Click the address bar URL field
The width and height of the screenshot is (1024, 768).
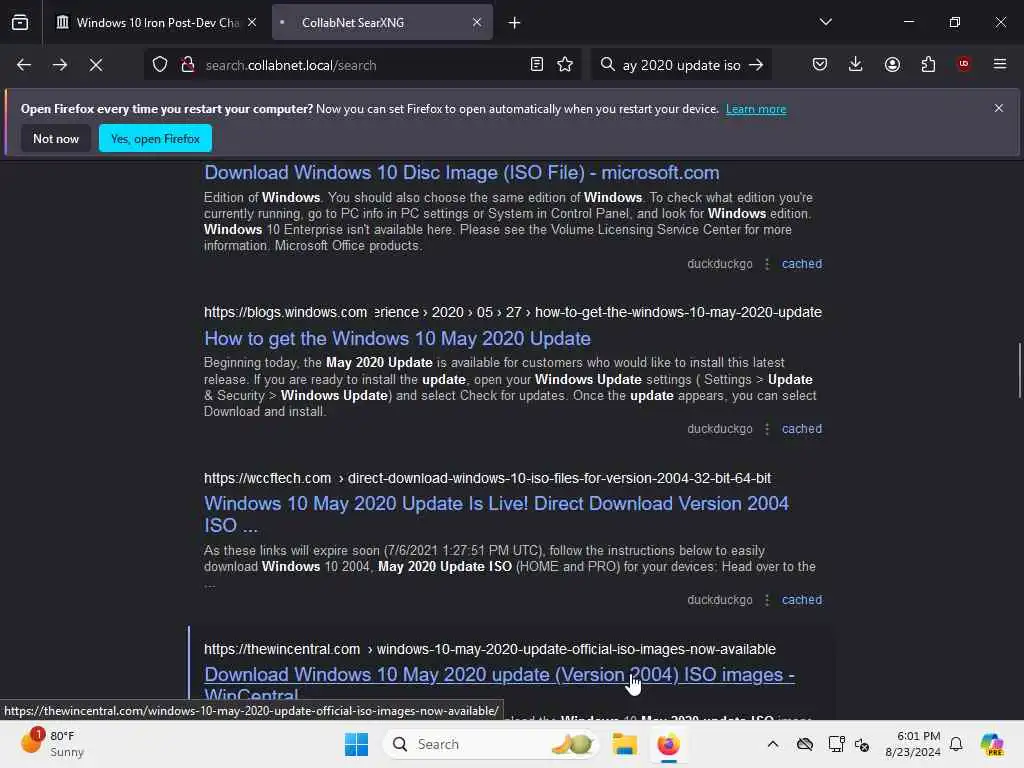[362, 65]
